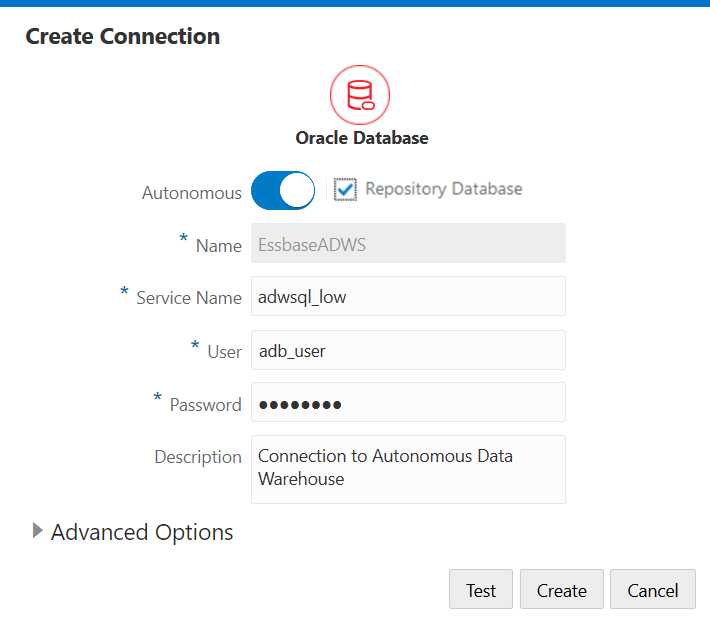
Task: Test the connection with Test button
Action: coord(481,589)
